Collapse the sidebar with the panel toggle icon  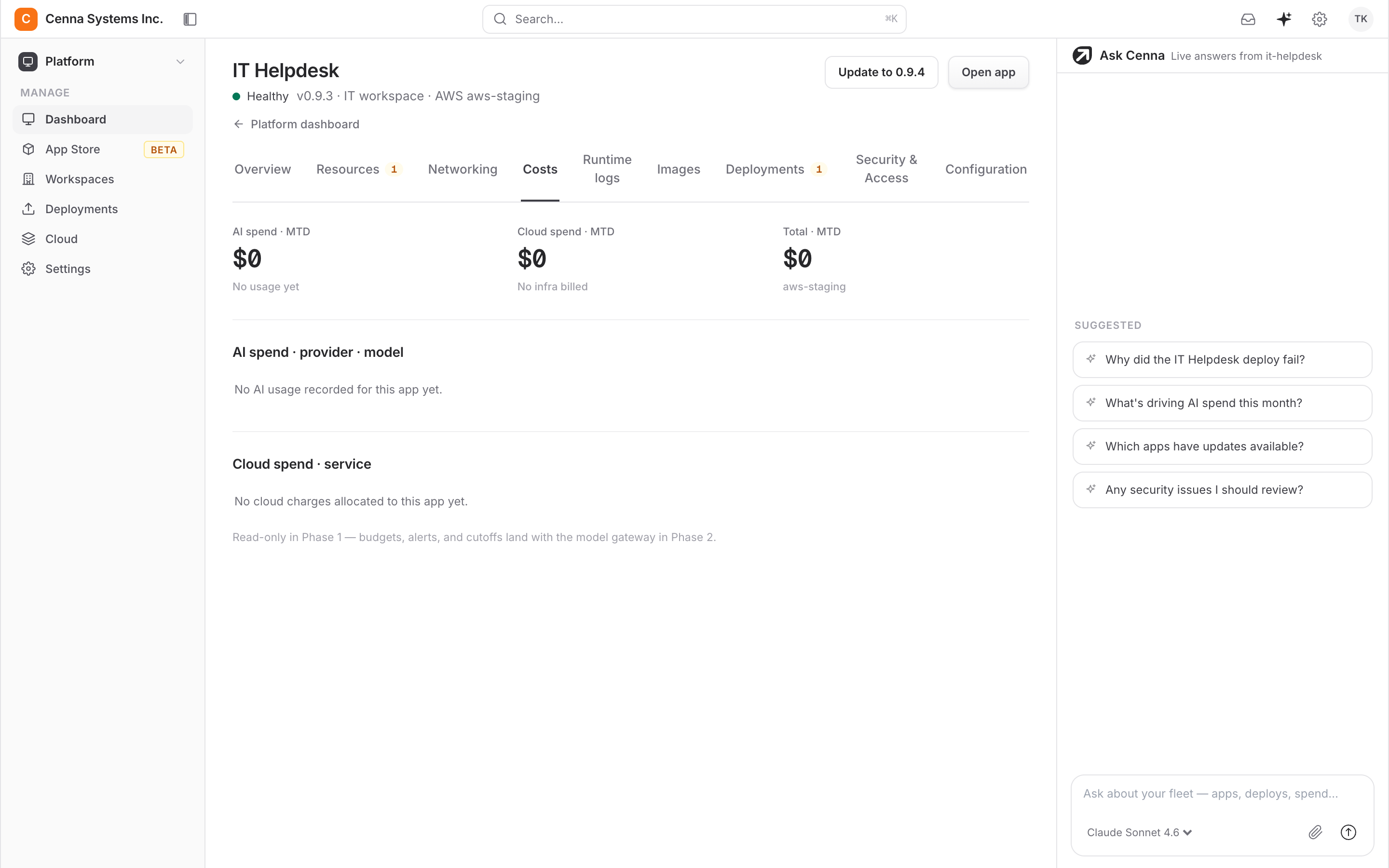(x=190, y=19)
